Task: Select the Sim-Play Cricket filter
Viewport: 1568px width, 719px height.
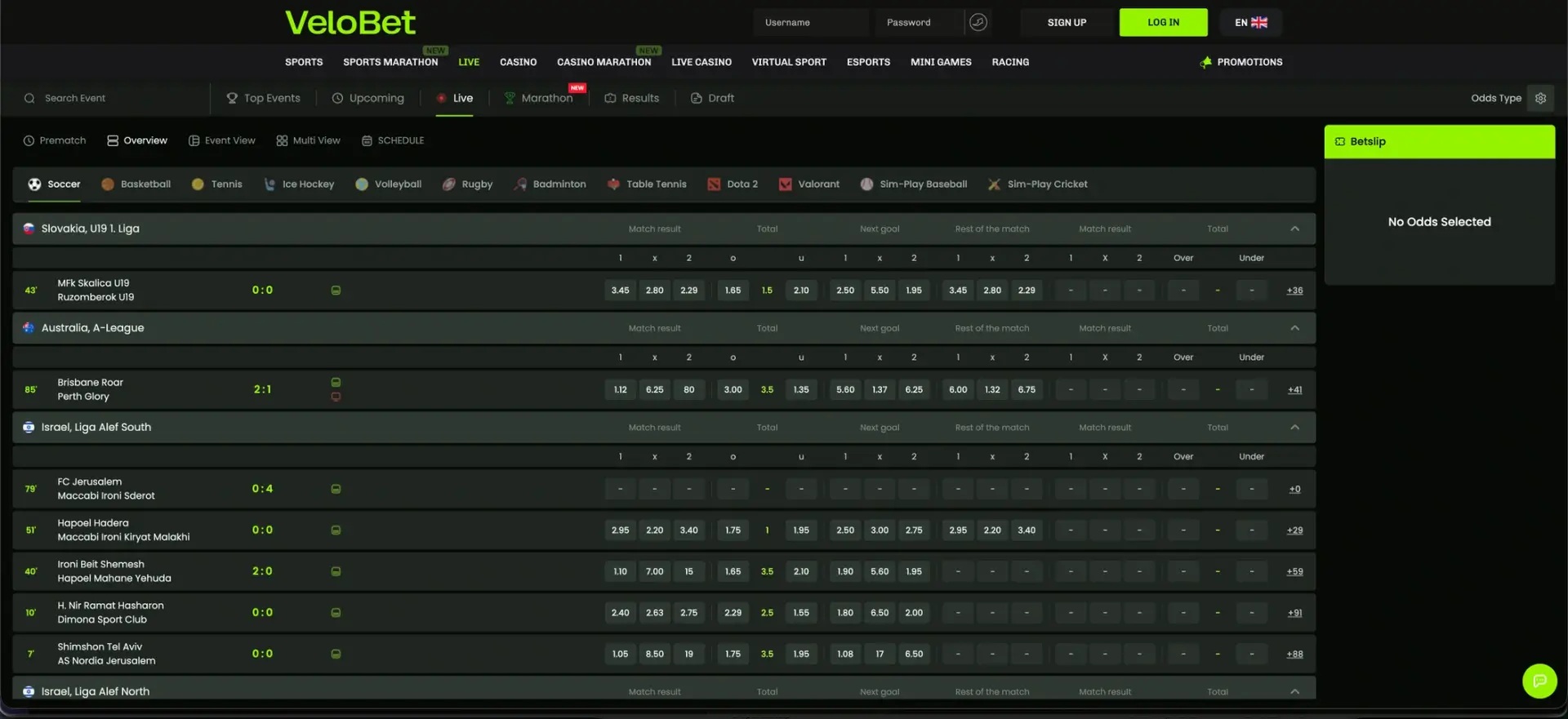Action: coord(1038,184)
